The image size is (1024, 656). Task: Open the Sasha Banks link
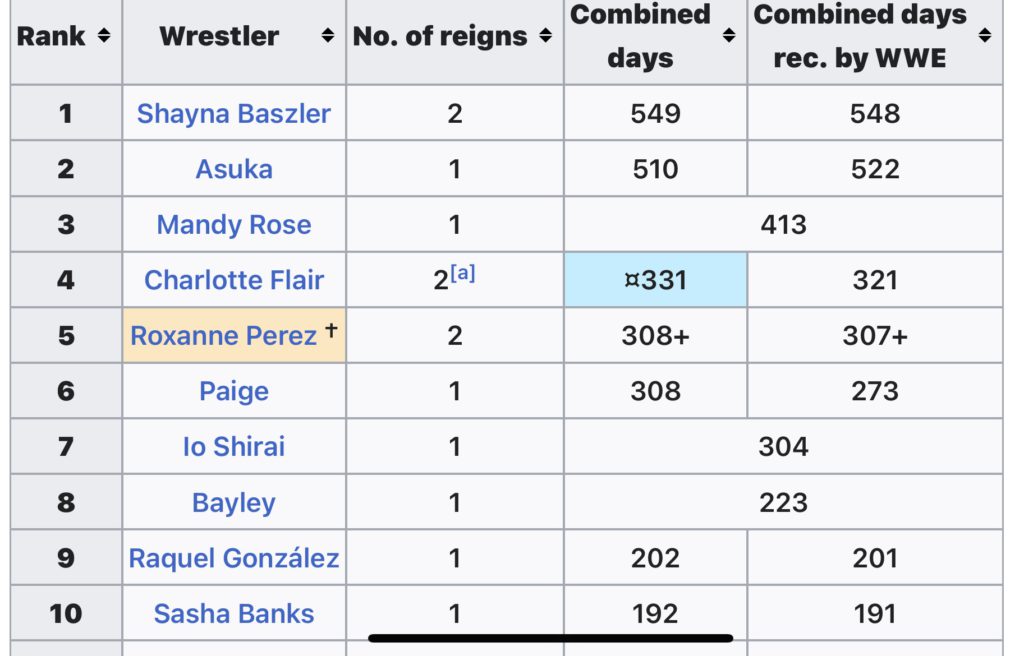click(234, 613)
